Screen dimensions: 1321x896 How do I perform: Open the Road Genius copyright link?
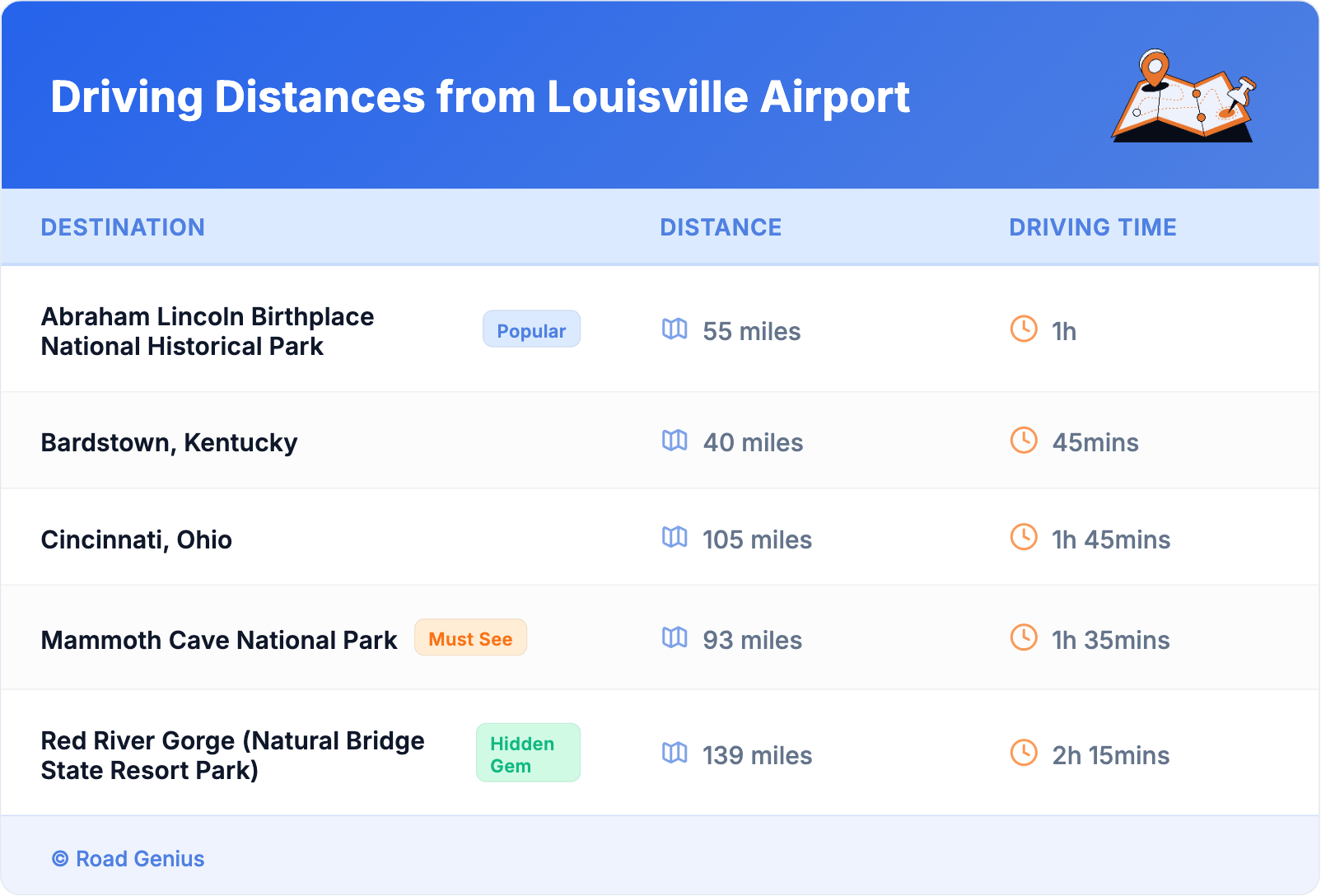point(128,858)
